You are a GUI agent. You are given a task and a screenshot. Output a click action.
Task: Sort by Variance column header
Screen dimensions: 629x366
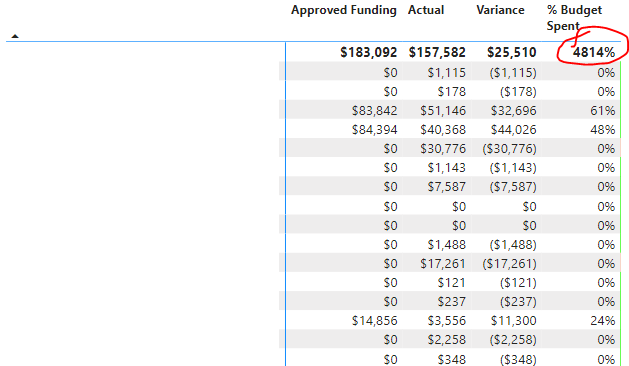(500, 10)
